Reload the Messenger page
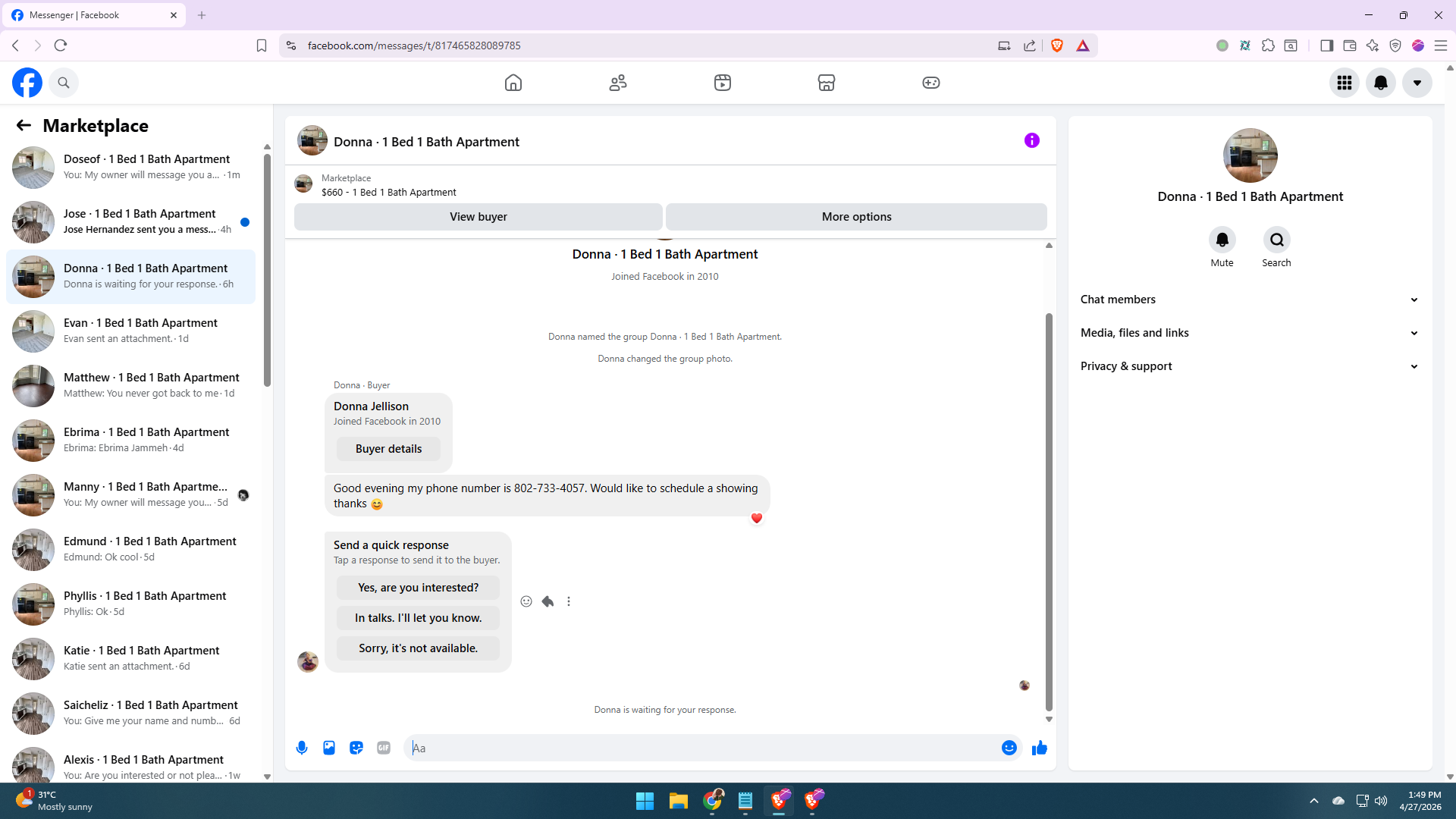The width and height of the screenshot is (1456, 819). coord(61,45)
